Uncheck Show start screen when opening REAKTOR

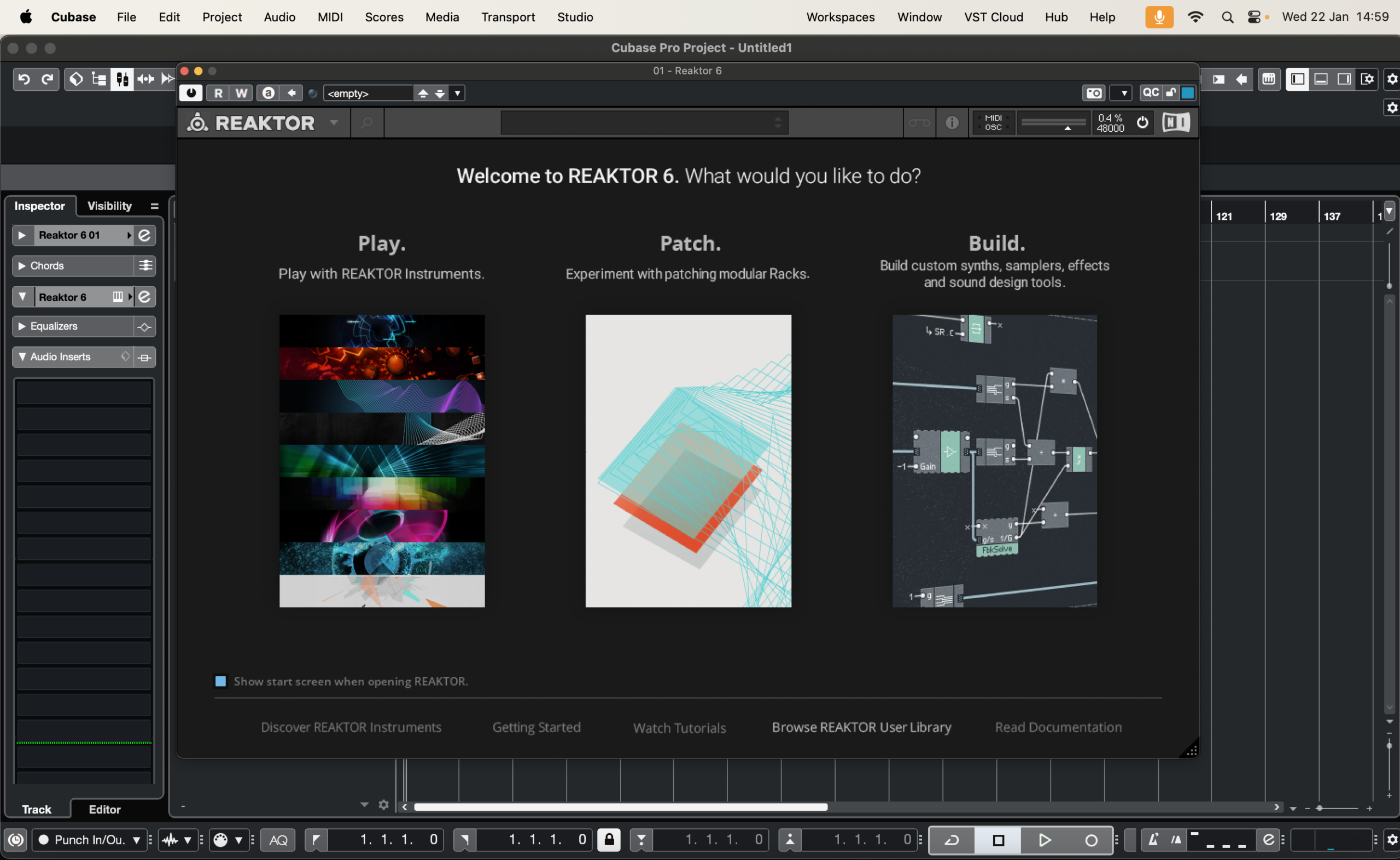pyautogui.click(x=221, y=681)
